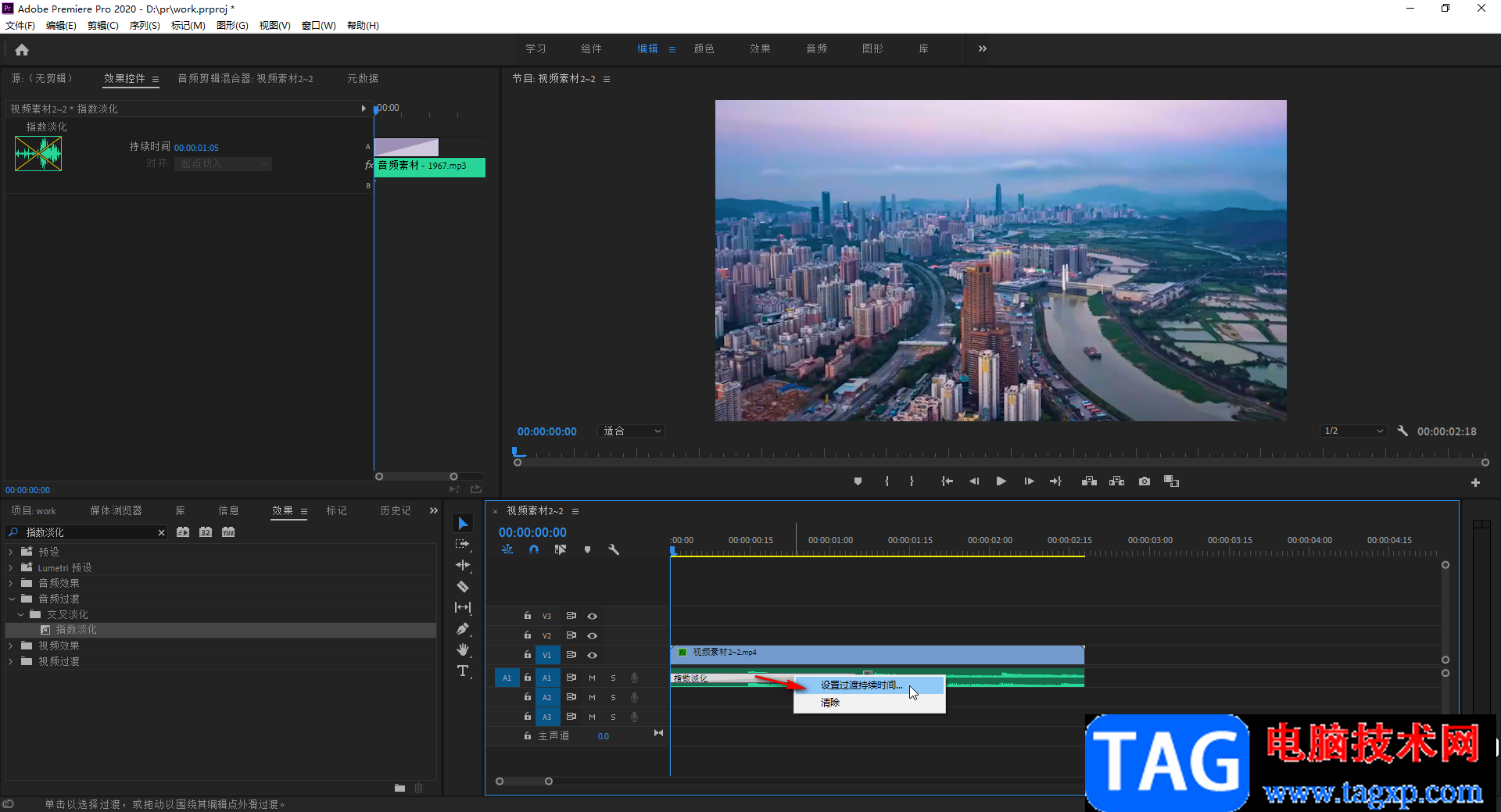Viewport: 1501px width, 812px height.
Task: Open 音频剪辑混合器 panel tab
Action: (245, 78)
